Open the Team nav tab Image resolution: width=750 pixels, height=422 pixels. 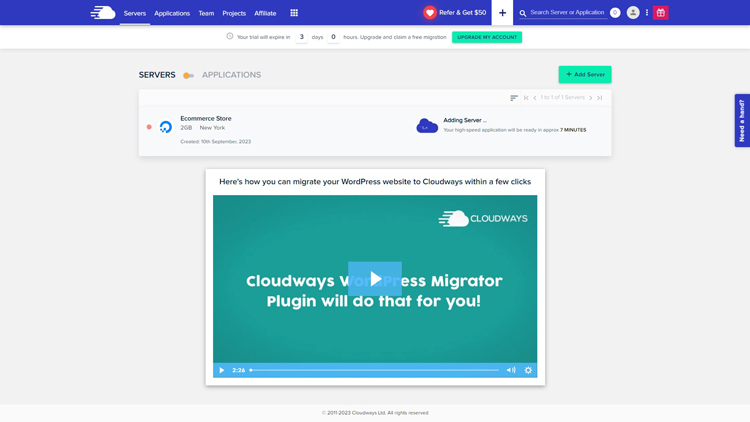point(206,13)
